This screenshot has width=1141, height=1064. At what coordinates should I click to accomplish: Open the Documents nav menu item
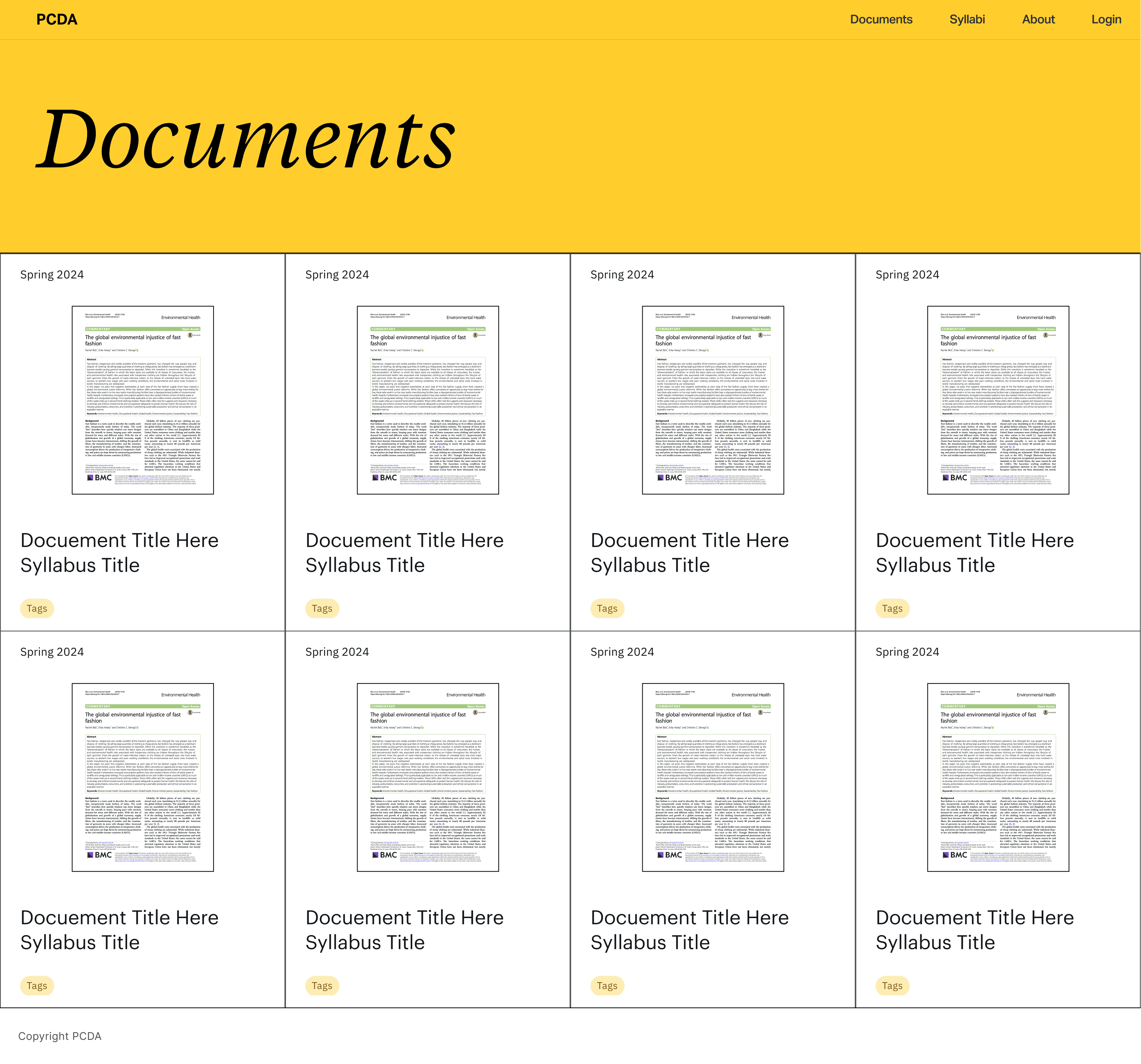[880, 20]
